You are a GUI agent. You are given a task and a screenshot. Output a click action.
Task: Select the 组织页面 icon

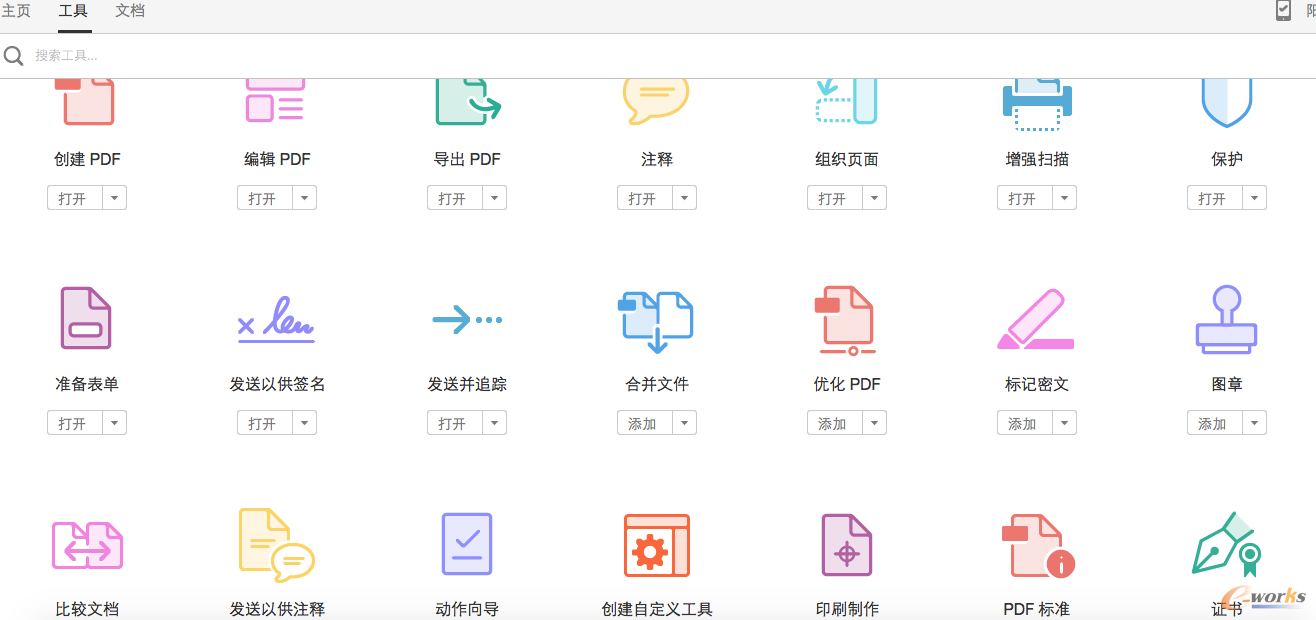tap(846, 101)
